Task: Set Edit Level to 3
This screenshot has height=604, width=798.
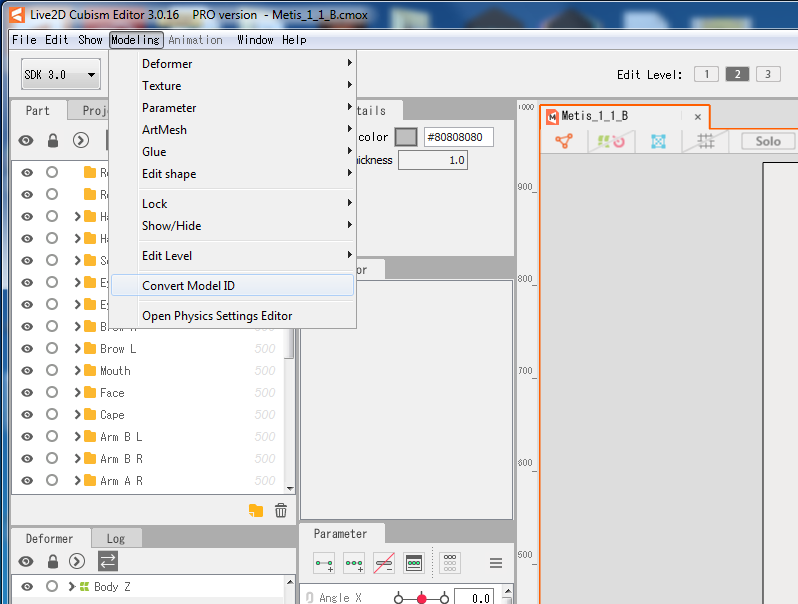Action: tap(768, 74)
